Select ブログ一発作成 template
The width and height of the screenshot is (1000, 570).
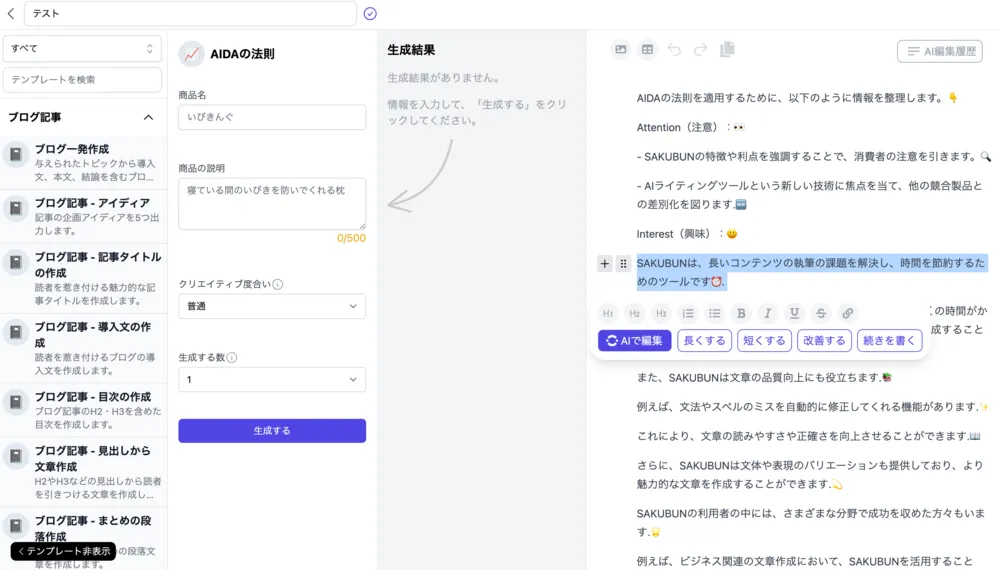pyautogui.click(x=84, y=163)
